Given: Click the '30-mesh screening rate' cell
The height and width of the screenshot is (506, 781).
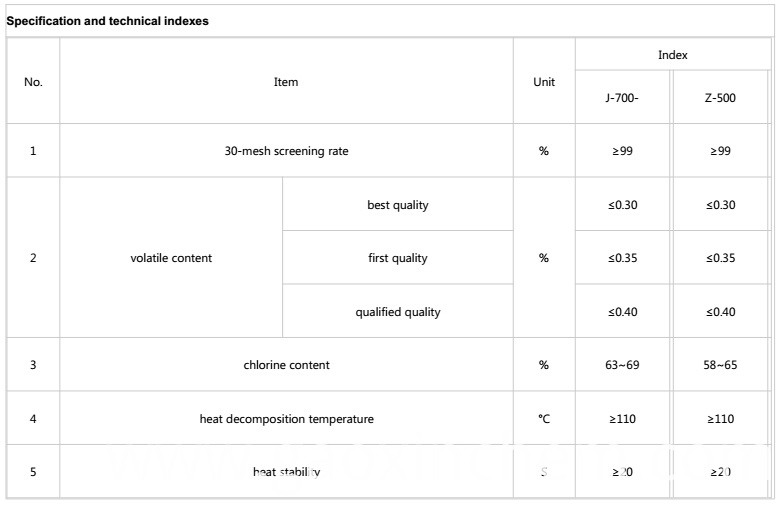Looking at the screenshot, I should coord(286,150).
